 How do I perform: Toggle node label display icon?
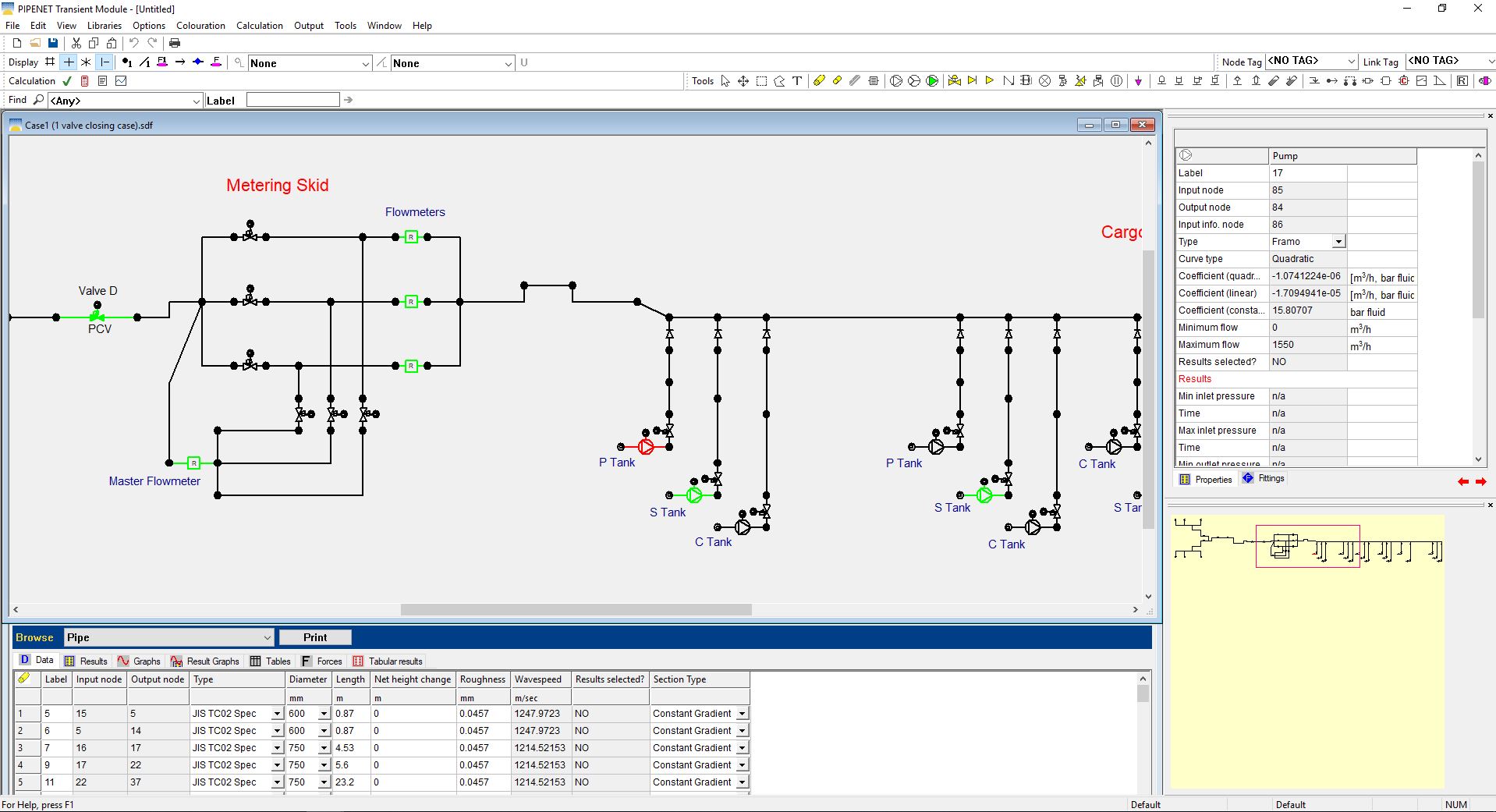[127, 62]
